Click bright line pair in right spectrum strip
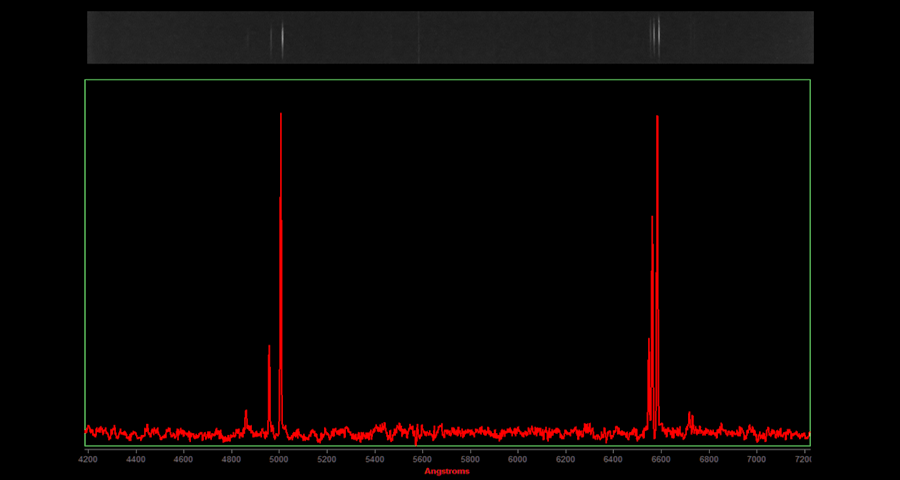The height and width of the screenshot is (480, 900). (x=656, y=38)
